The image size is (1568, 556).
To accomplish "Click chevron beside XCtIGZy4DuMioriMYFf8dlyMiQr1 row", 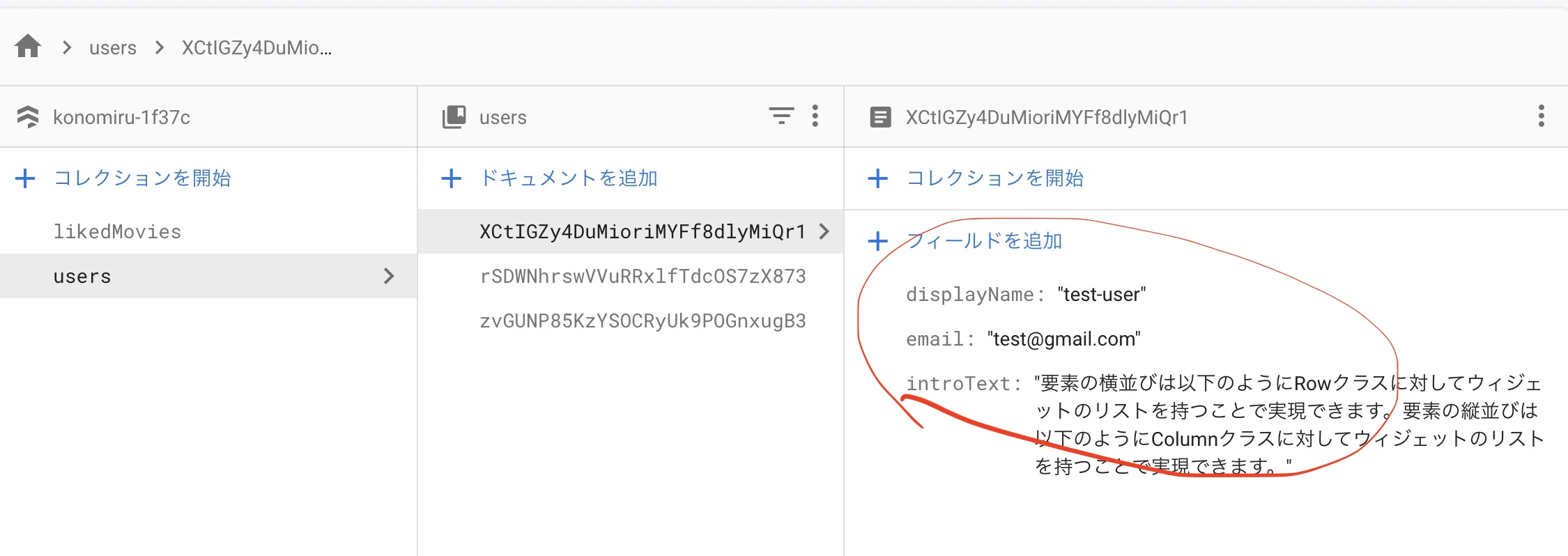I will pos(824,231).
